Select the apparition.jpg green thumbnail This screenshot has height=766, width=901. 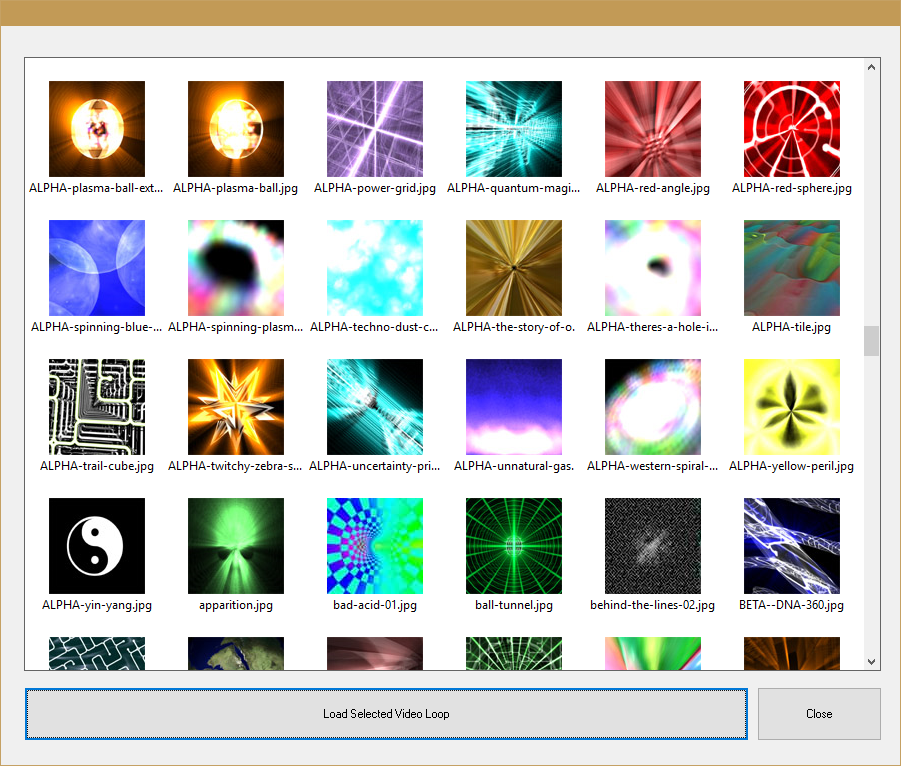[236, 546]
